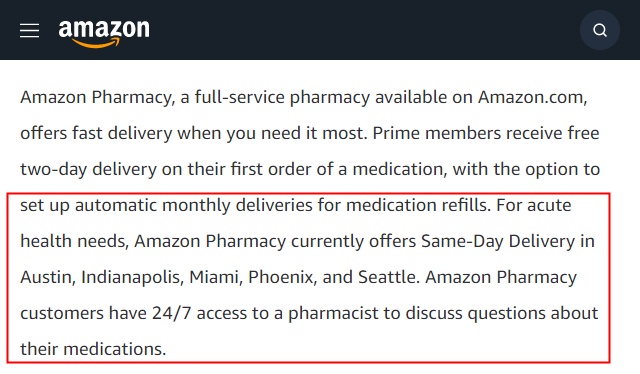This screenshot has height=374, width=640.
Task: Click the words 'acute' before health needs
Action: click(549, 205)
